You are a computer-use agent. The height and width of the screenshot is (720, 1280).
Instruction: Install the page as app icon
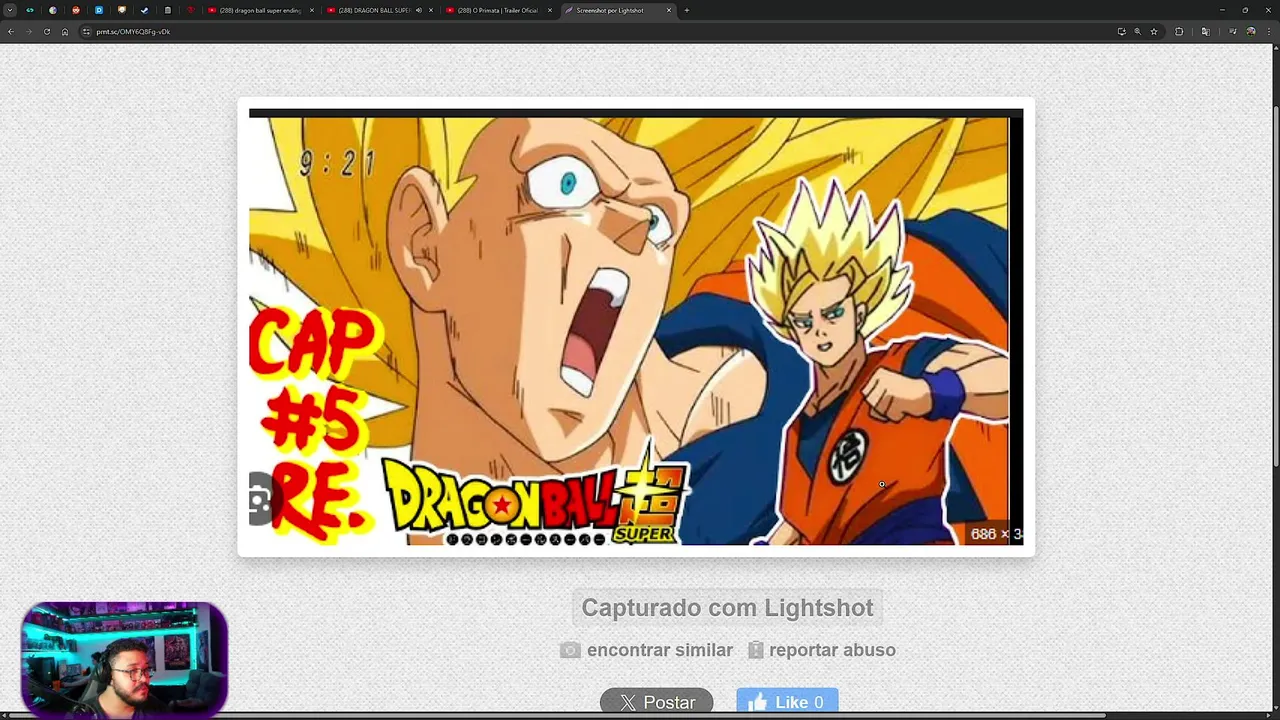tap(1121, 31)
